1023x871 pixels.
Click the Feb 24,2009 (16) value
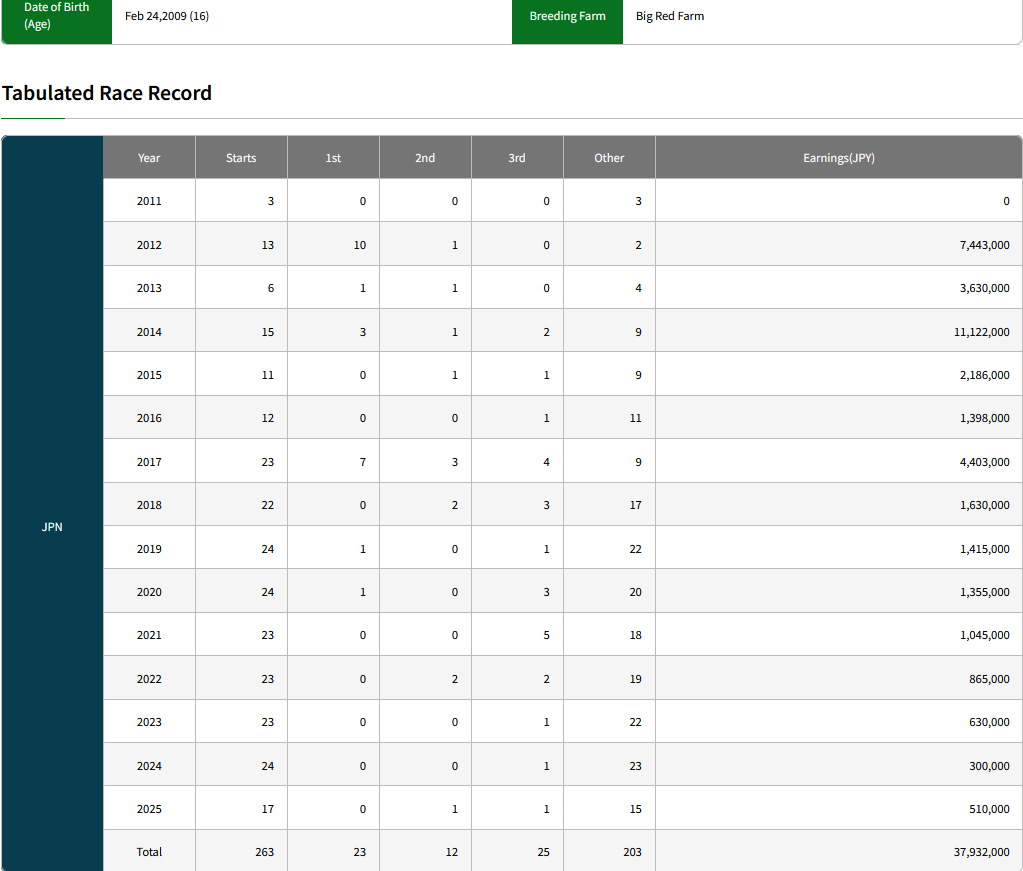point(167,16)
